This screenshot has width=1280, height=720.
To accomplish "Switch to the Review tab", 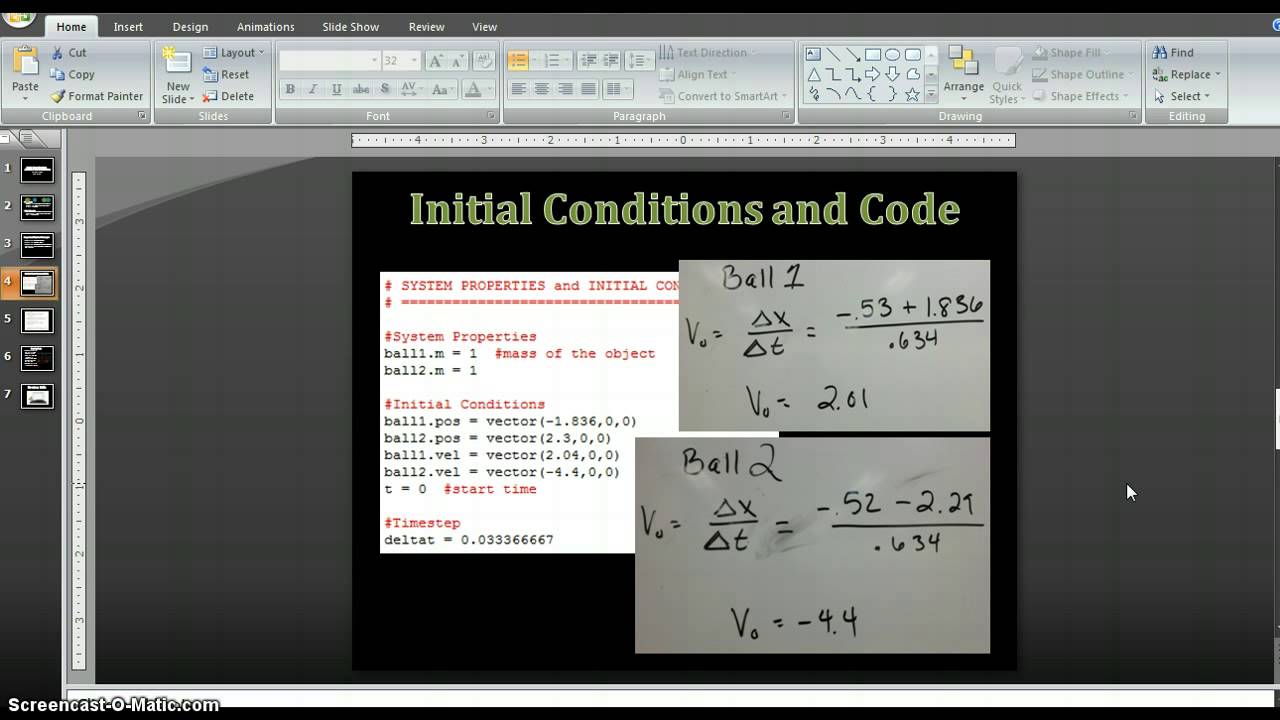I will [x=427, y=27].
